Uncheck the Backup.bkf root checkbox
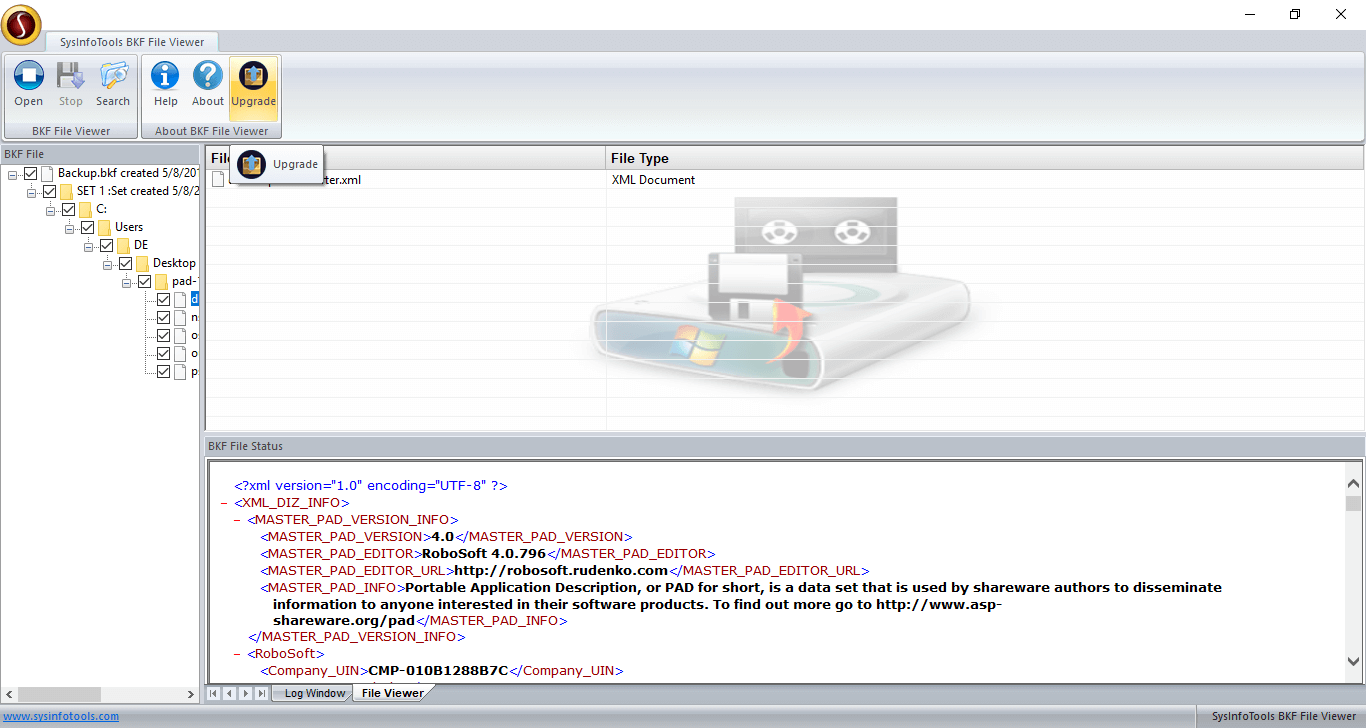This screenshot has width=1366, height=728. coord(30,174)
